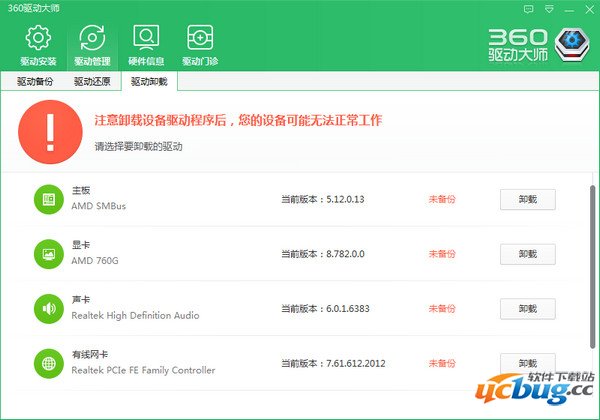Click the green 主板 motherboard icon
Screen dimensions: 600x420
(49, 199)
